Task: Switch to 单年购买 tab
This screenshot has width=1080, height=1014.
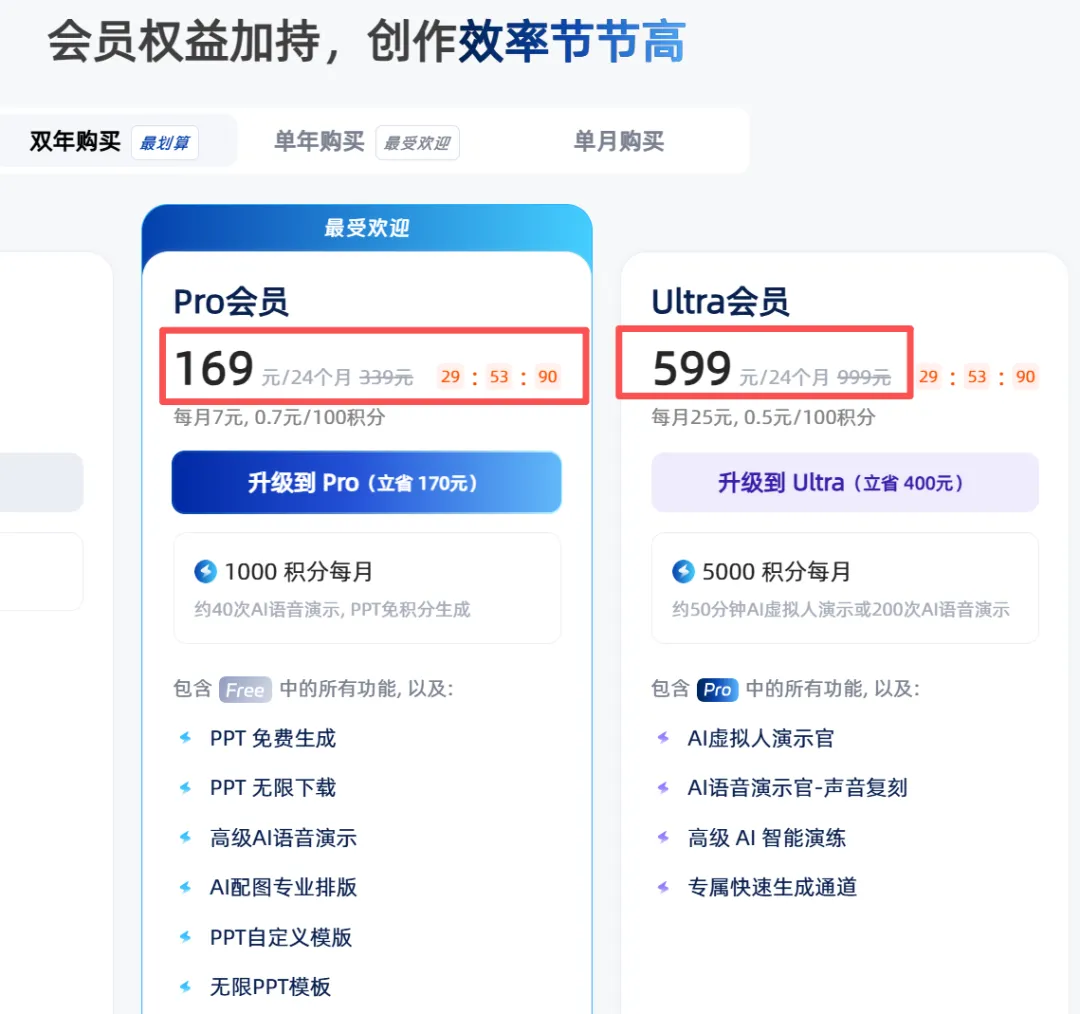Action: tap(366, 141)
